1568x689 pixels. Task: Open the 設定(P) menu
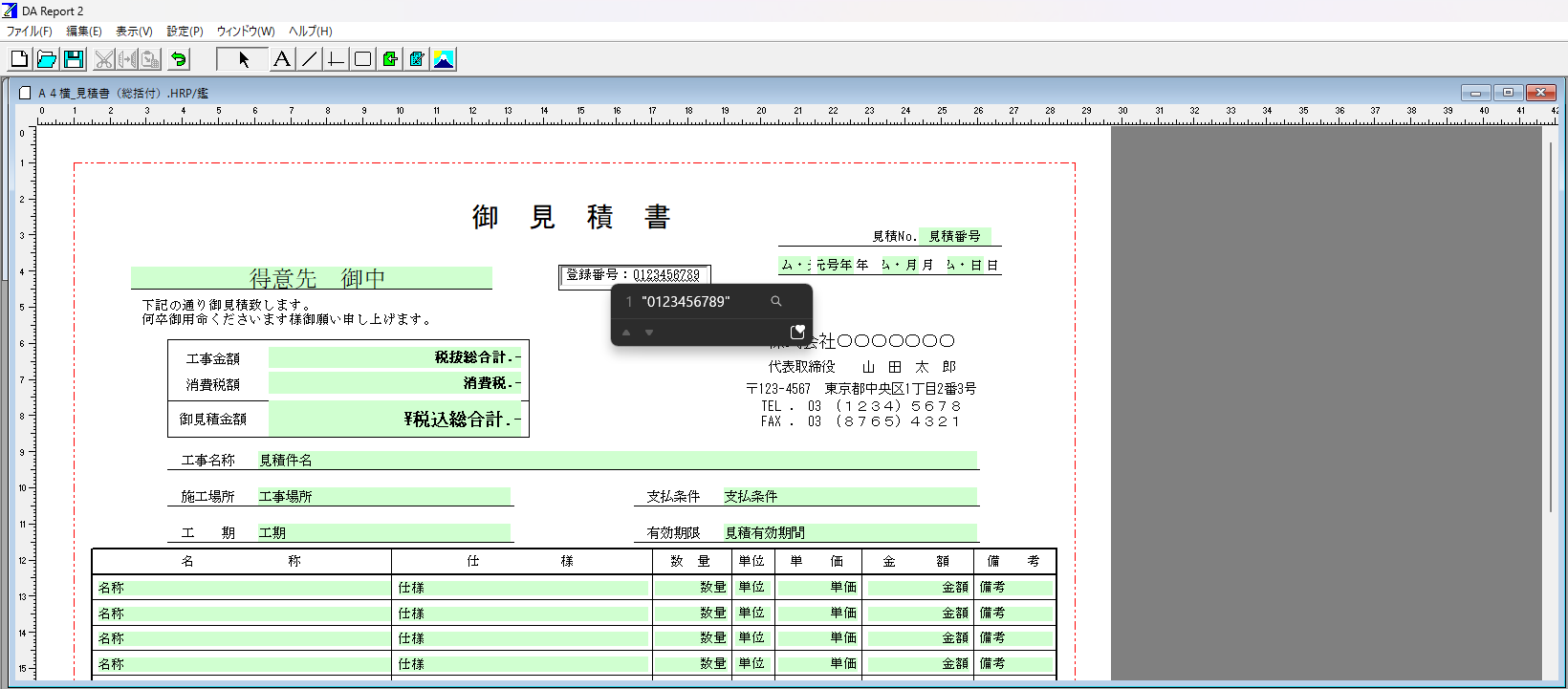(185, 32)
